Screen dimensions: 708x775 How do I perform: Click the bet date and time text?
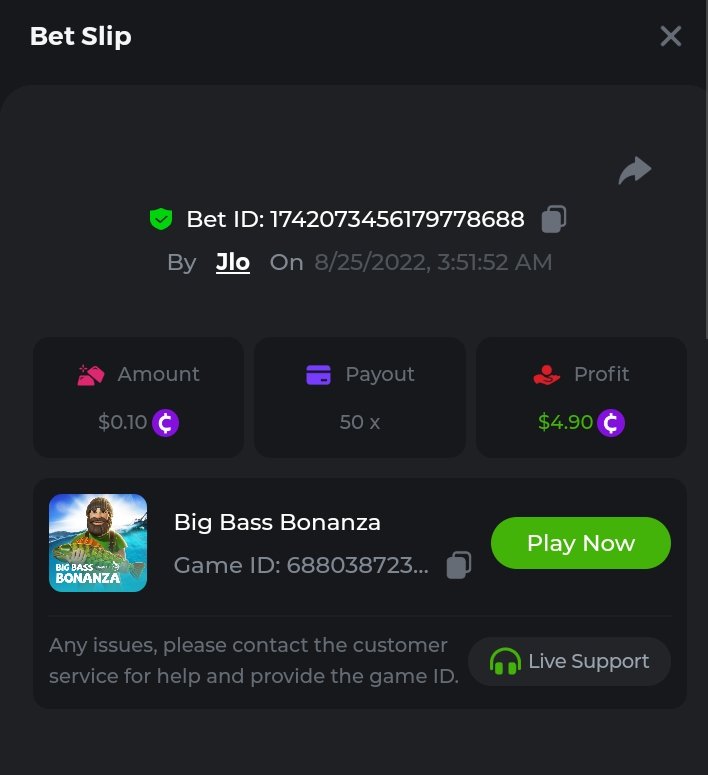tap(433, 263)
